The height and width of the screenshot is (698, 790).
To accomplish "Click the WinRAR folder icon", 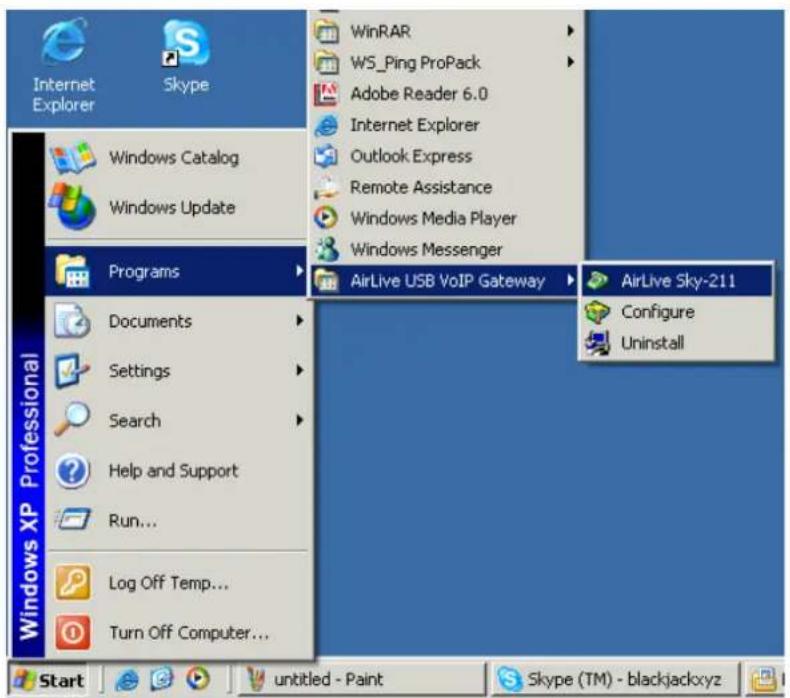I will (326, 31).
